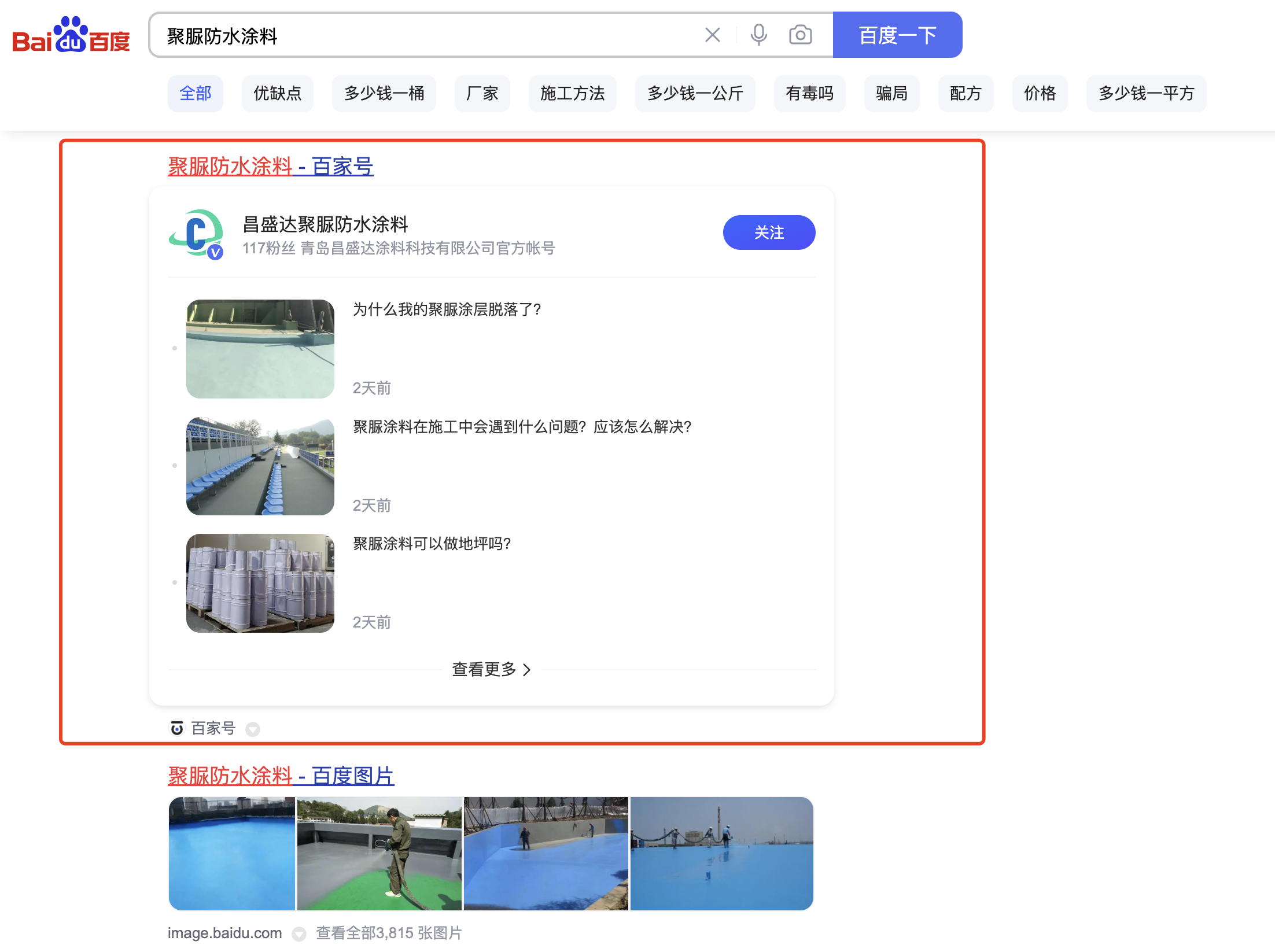Click the account name 昌盛达聚脲防水涂料
The image size is (1275, 952).
[326, 224]
